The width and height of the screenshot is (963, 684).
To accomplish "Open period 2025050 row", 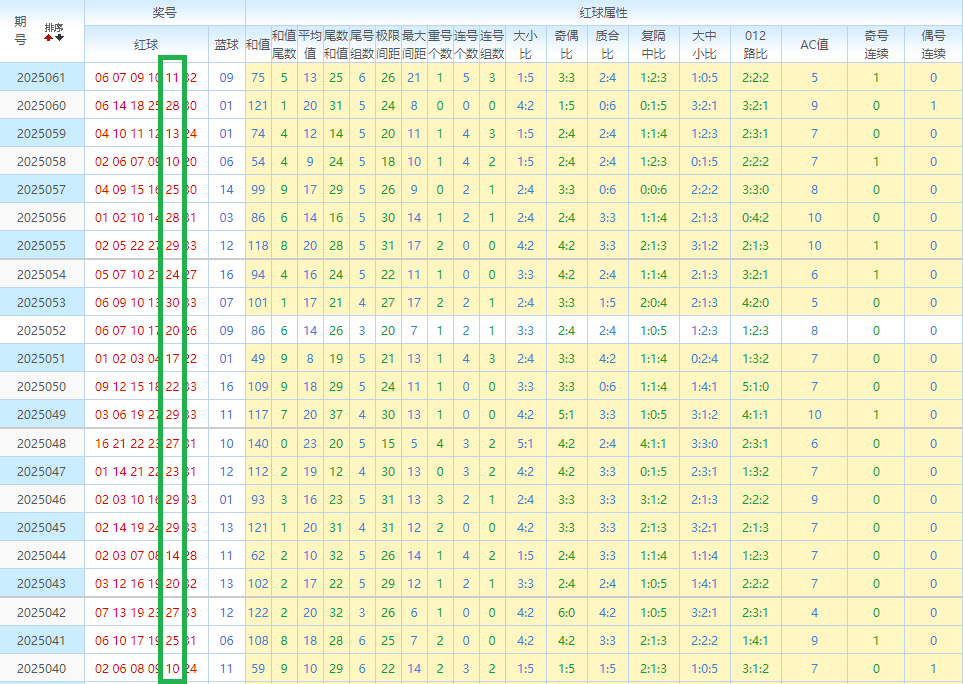I will tap(41, 386).
